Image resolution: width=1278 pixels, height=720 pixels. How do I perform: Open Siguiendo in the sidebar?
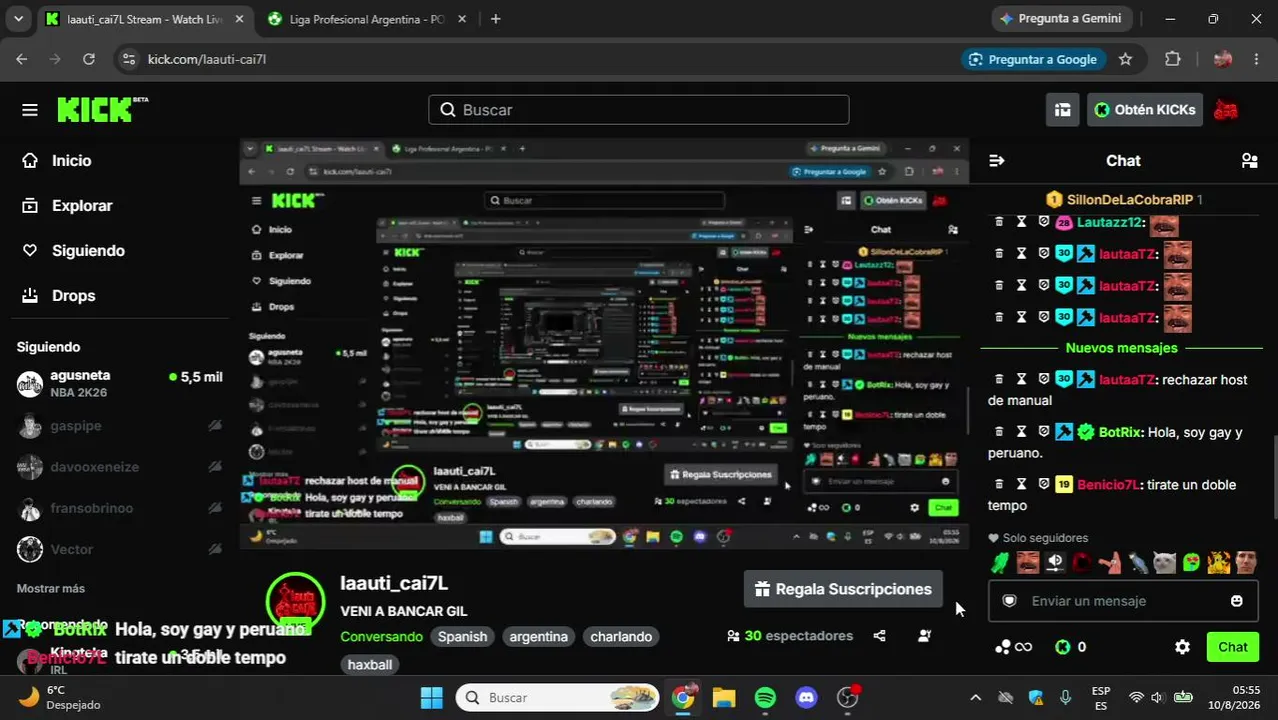tap(88, 250)
